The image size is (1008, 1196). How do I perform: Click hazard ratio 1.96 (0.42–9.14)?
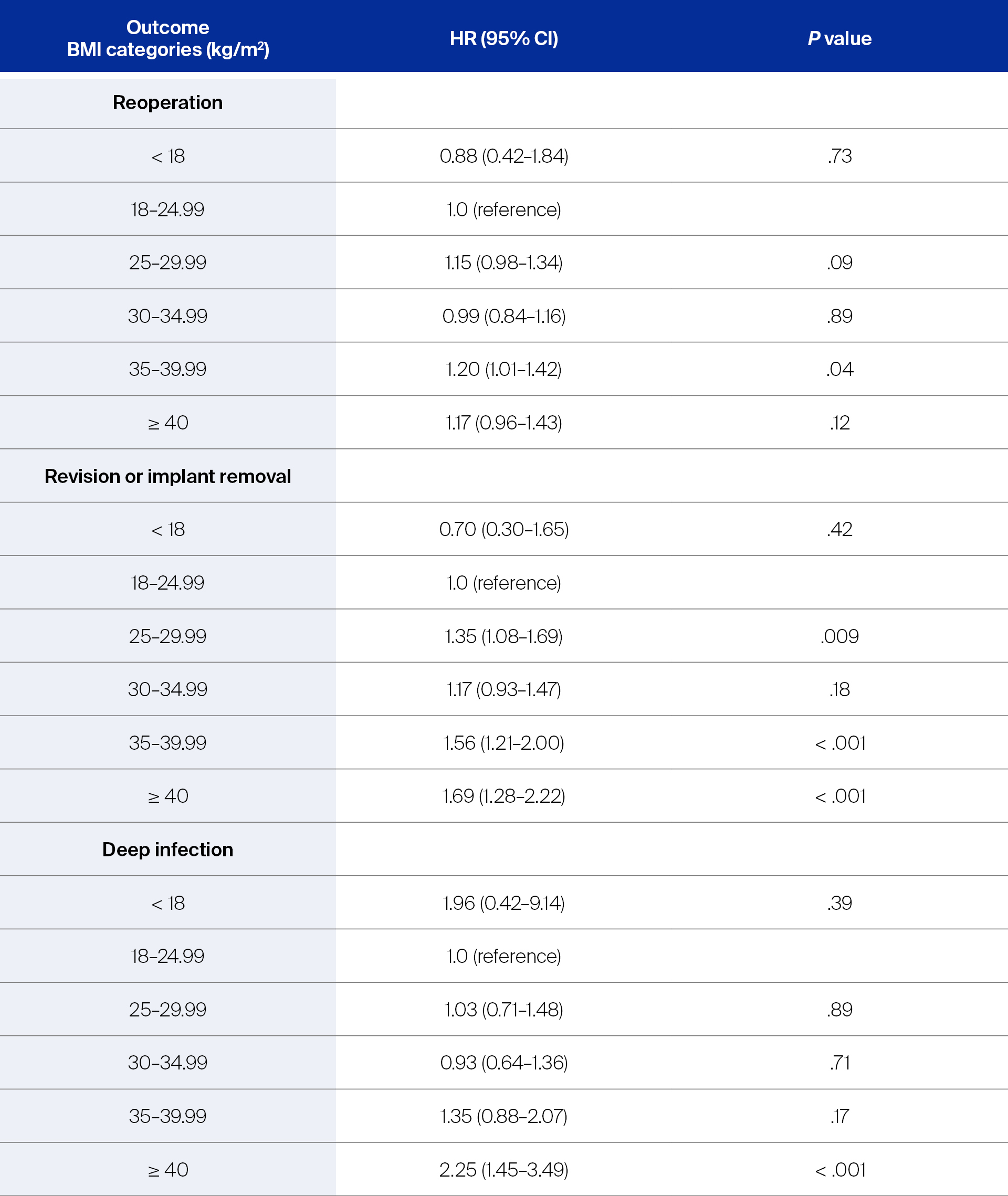[503, 903]
